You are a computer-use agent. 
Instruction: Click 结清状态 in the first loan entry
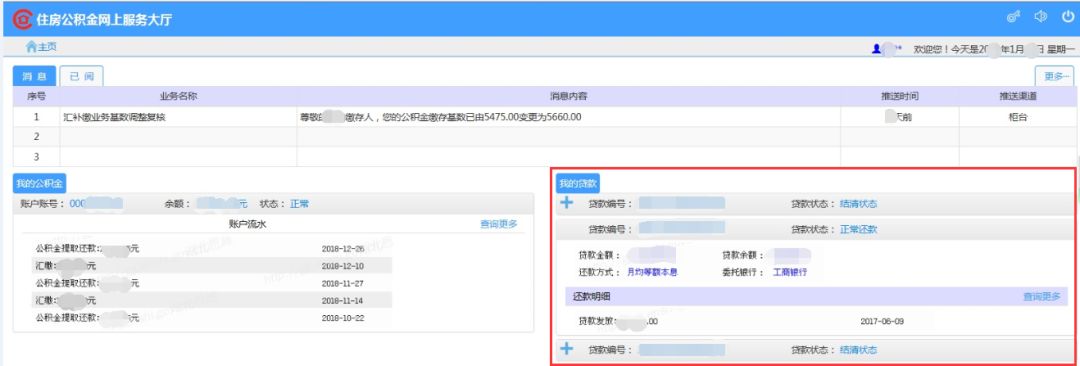(858, 203)
